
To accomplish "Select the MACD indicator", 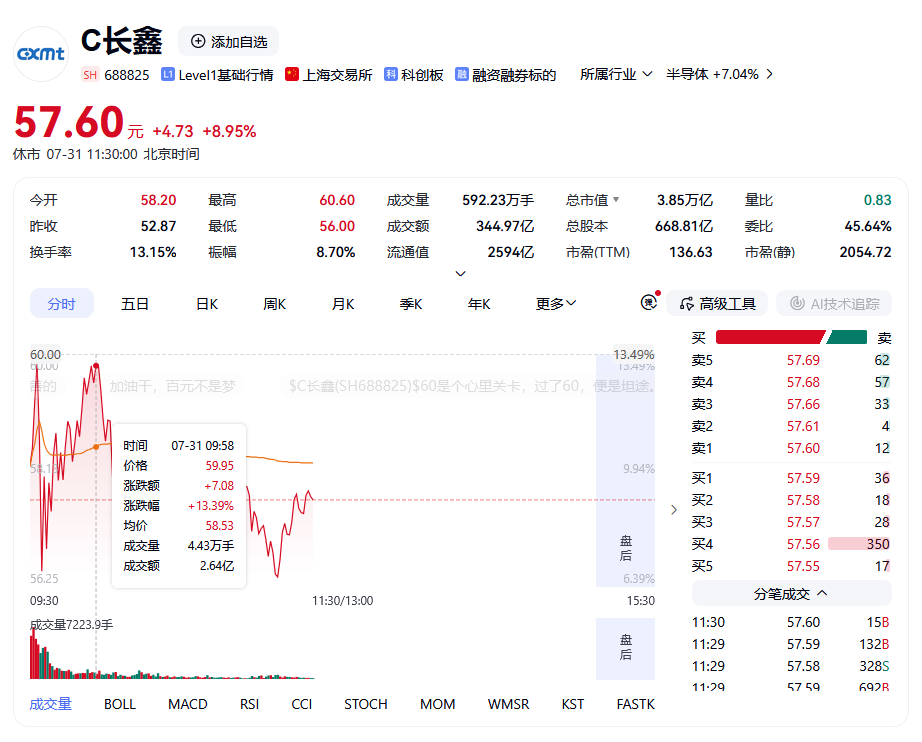I will point(188,704).
